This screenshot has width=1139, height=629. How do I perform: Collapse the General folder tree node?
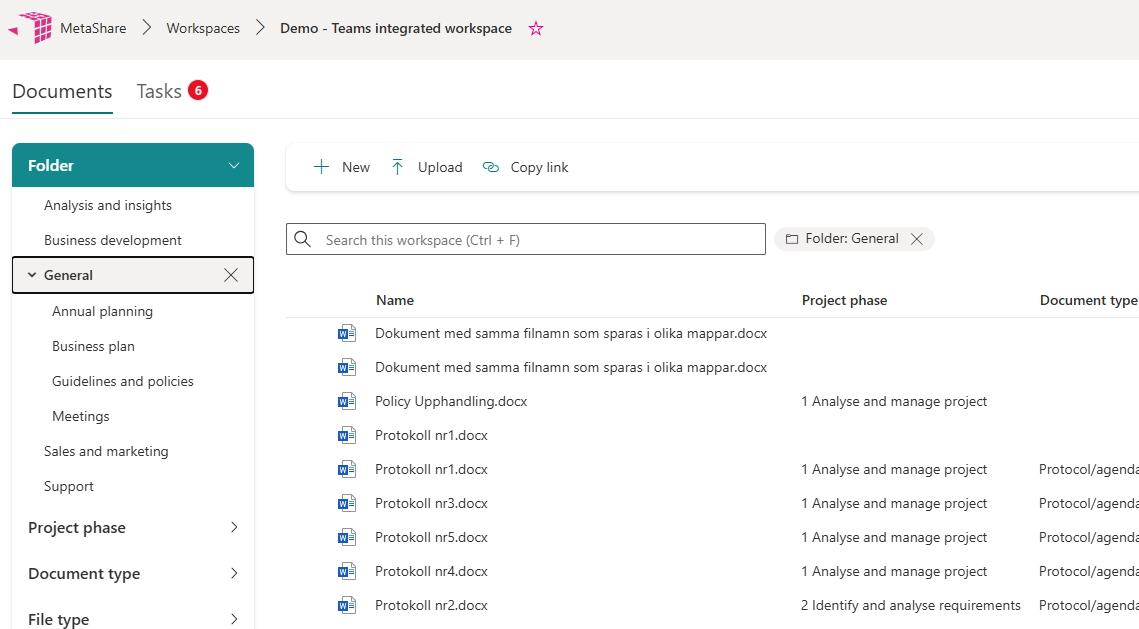[32, 275]
